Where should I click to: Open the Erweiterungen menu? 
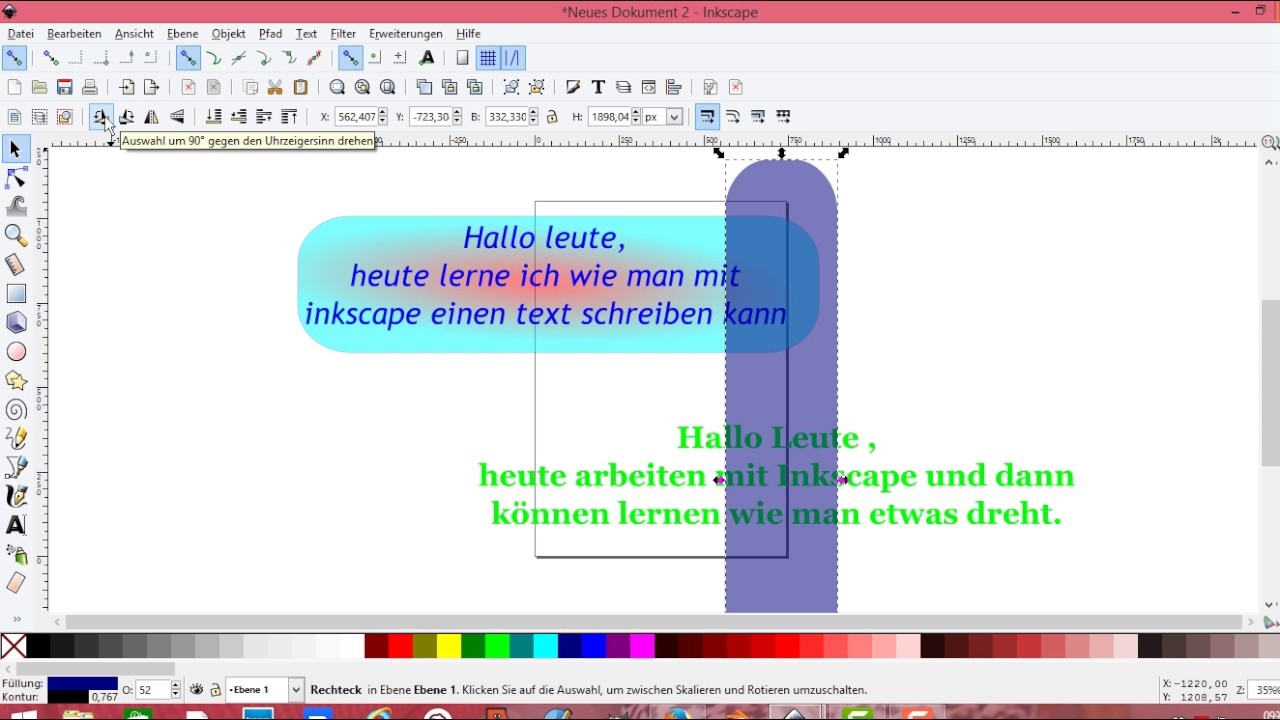pos(405,34)
